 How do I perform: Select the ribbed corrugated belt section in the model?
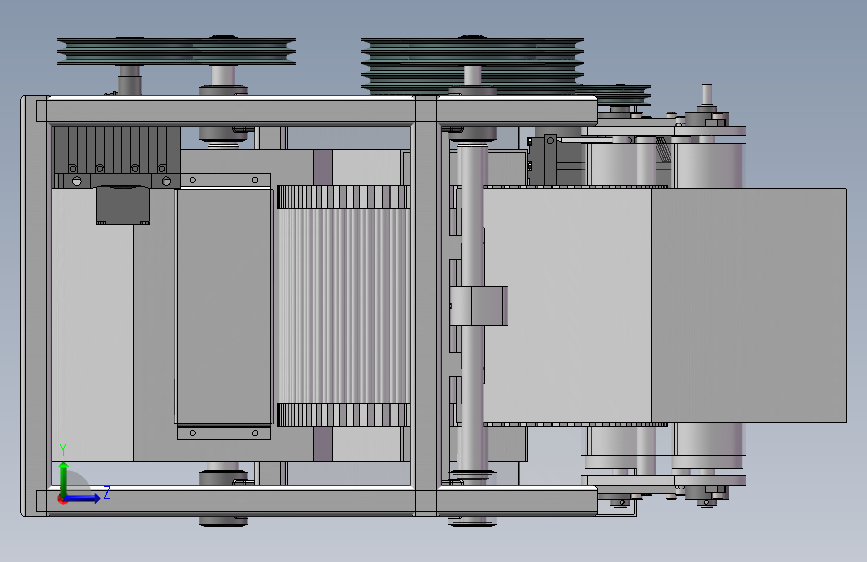343,306
